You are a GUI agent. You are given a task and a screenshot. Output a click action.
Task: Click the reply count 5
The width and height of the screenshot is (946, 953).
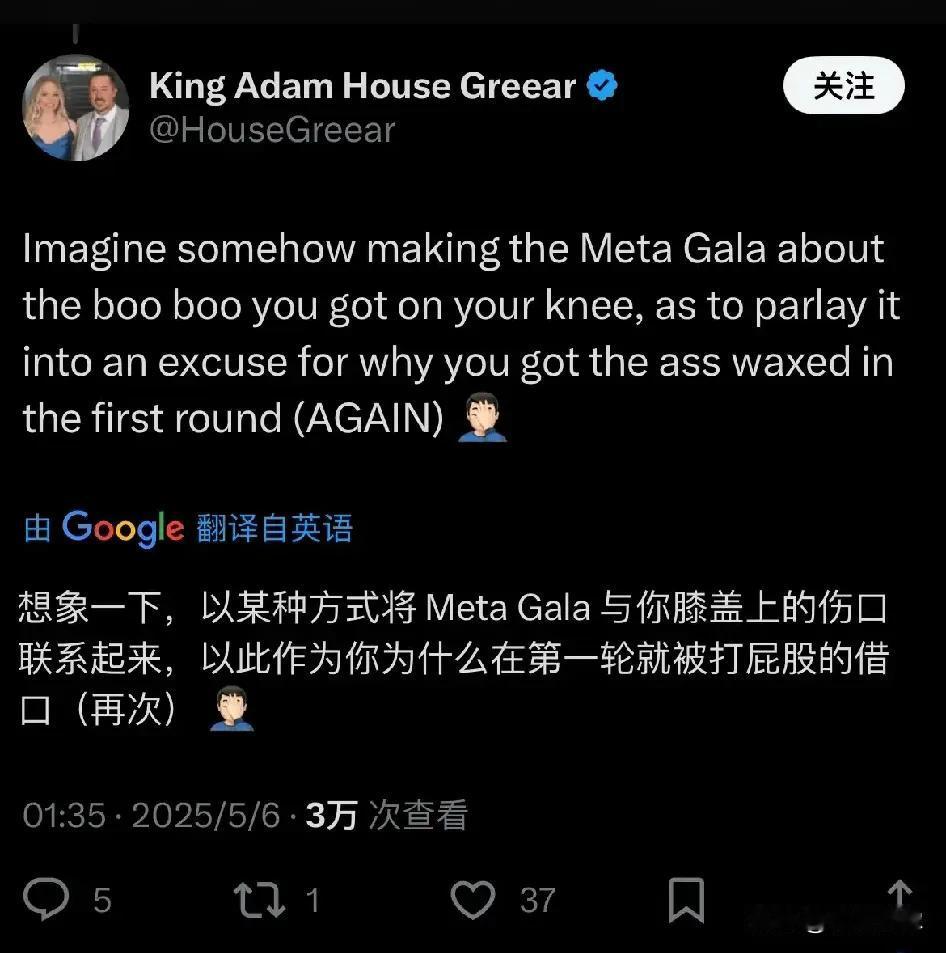(x=102, y=900)
